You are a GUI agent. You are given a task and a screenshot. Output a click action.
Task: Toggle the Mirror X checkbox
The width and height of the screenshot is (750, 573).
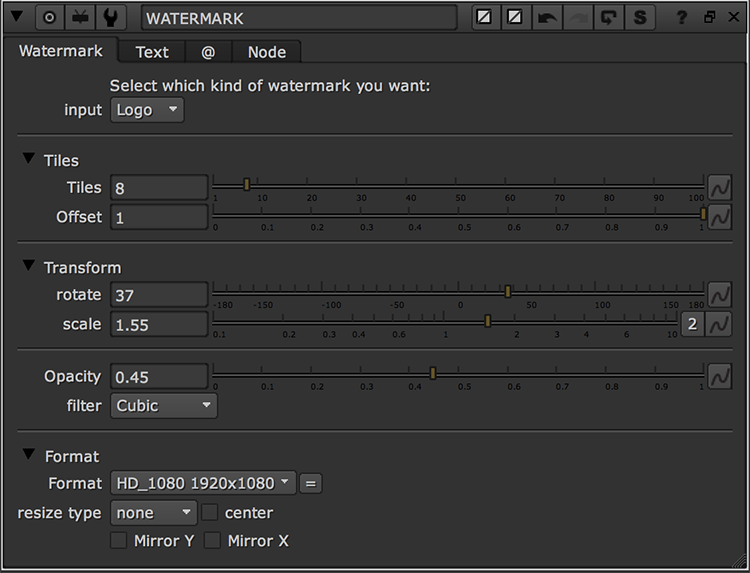tap(212, 541)
